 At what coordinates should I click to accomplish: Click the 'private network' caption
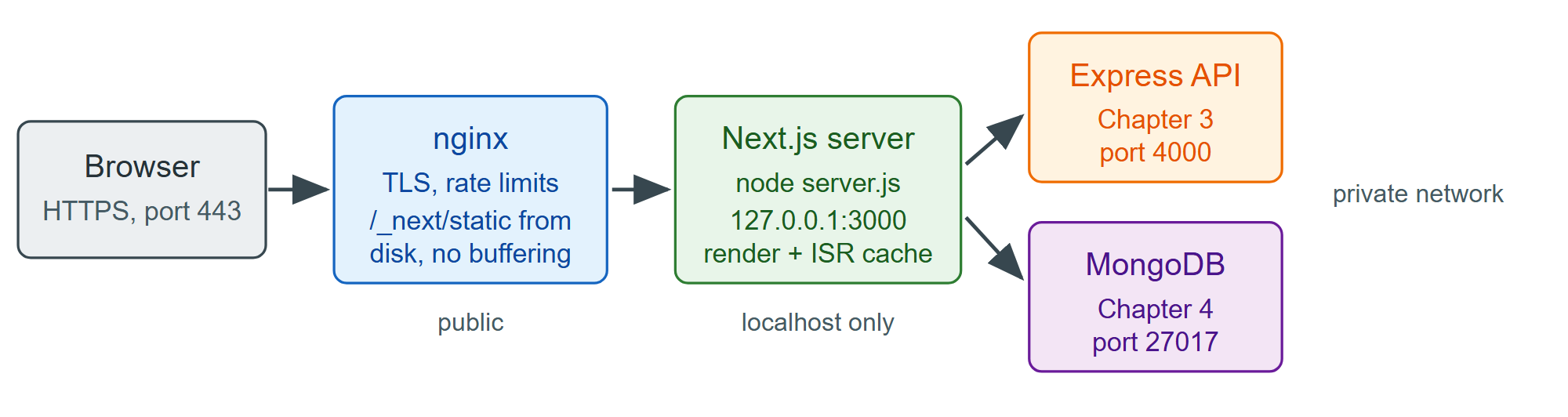tap(1417, 194)
